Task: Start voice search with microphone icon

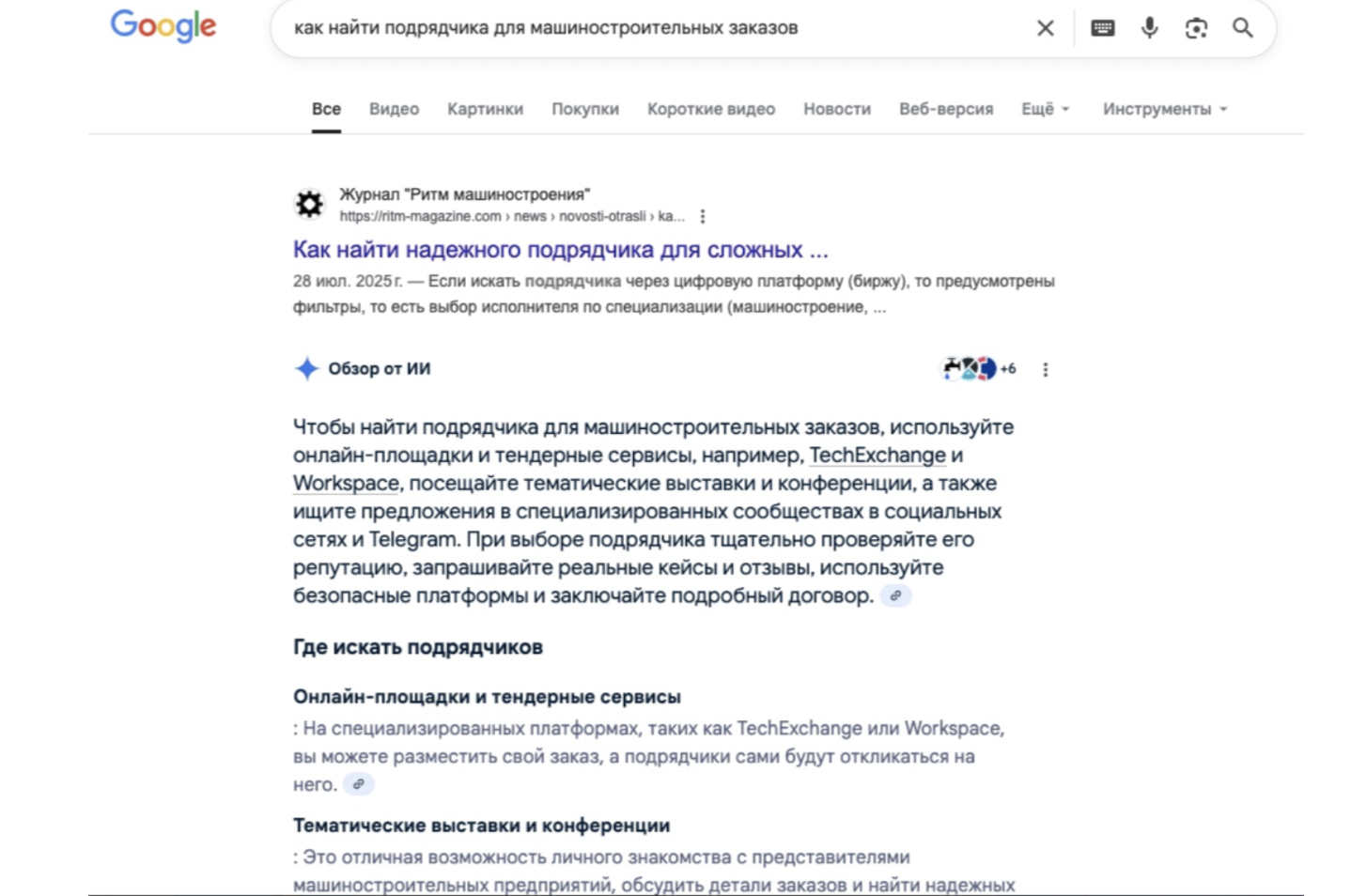Action: point(1149,28)
